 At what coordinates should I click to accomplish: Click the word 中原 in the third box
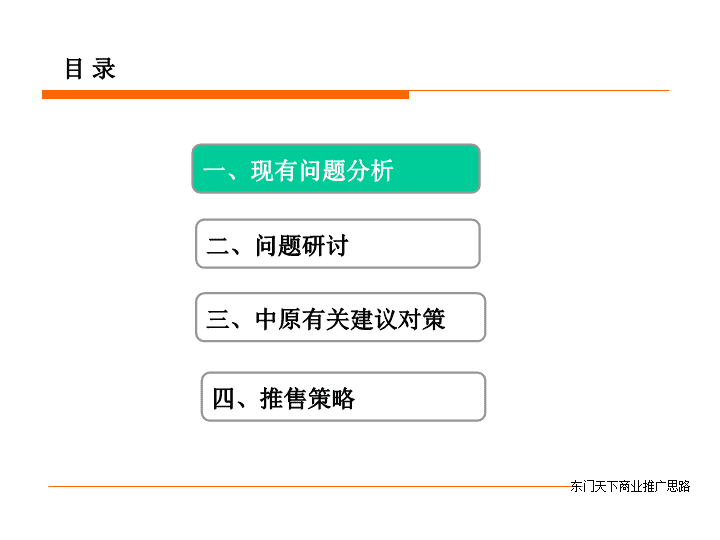pyautogui.click(x=278, y=319)
